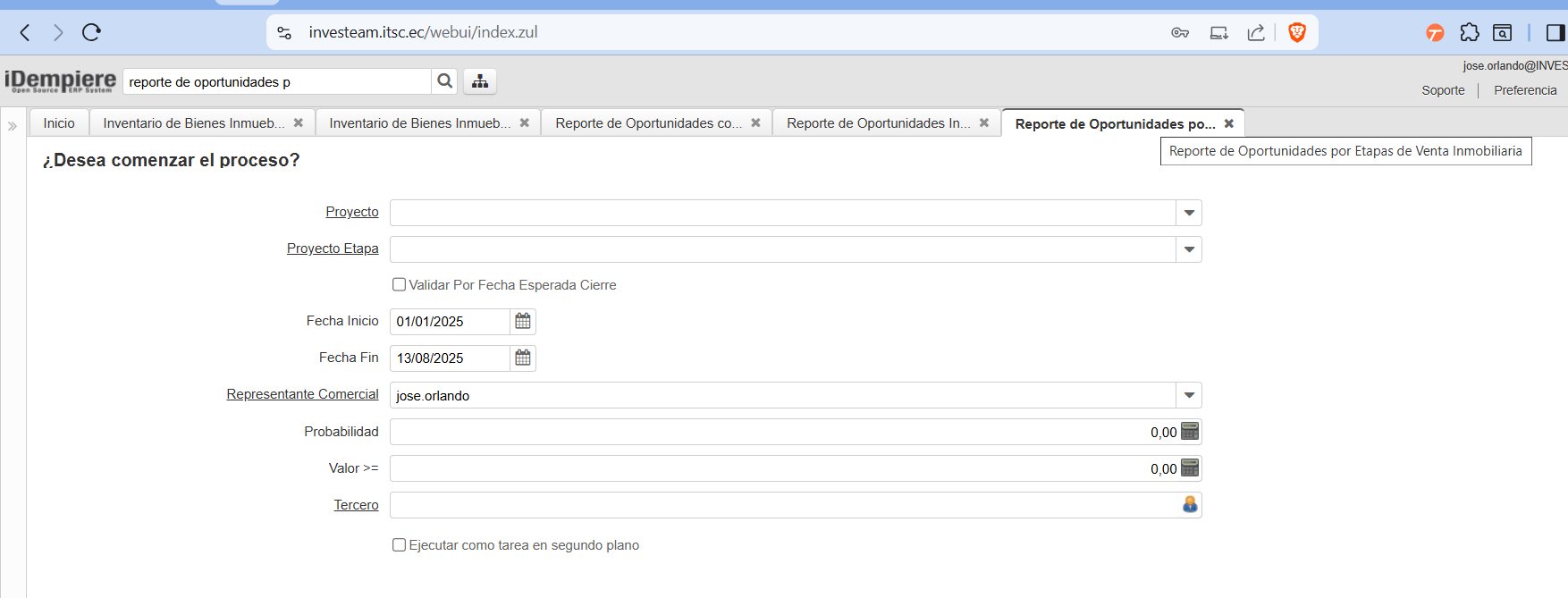
Task: Click the Brave shields icon in address bar
Action: [x=1297, y=33]
